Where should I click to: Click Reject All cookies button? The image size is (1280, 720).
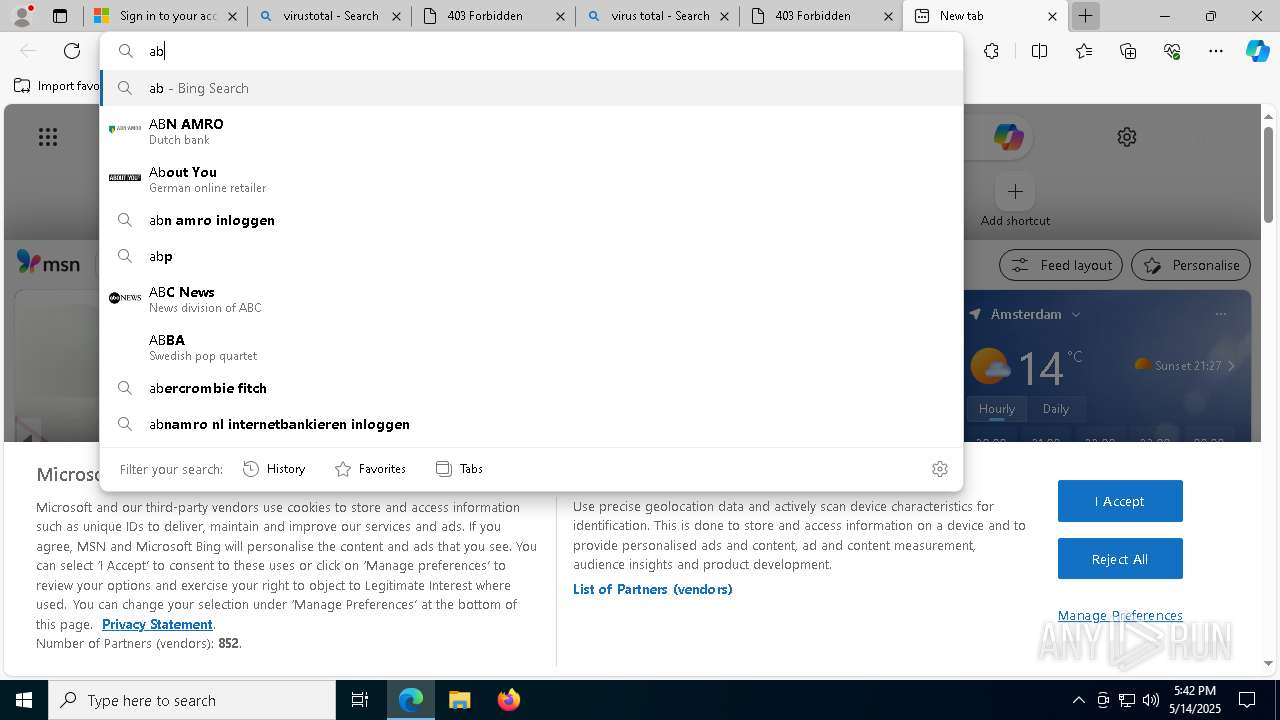(1120, 559)
